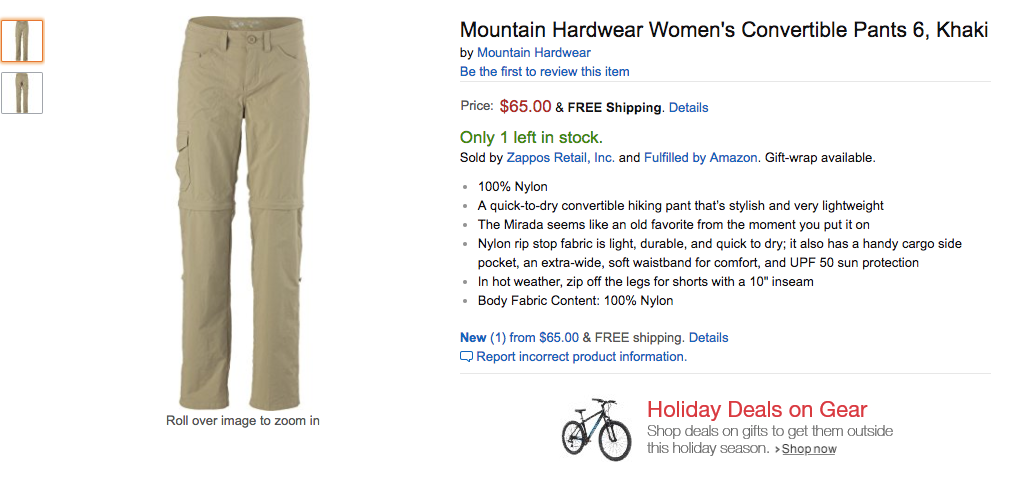Open the 'Fulfilled by Amazon' link

click(x=701, y=157)
